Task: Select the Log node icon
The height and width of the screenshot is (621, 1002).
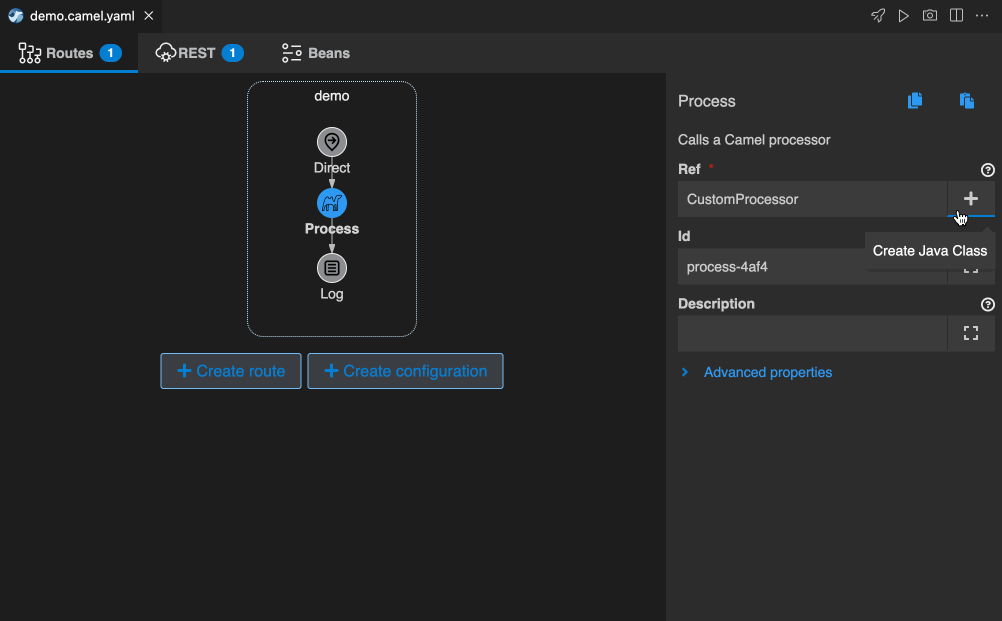Action: 332,268
